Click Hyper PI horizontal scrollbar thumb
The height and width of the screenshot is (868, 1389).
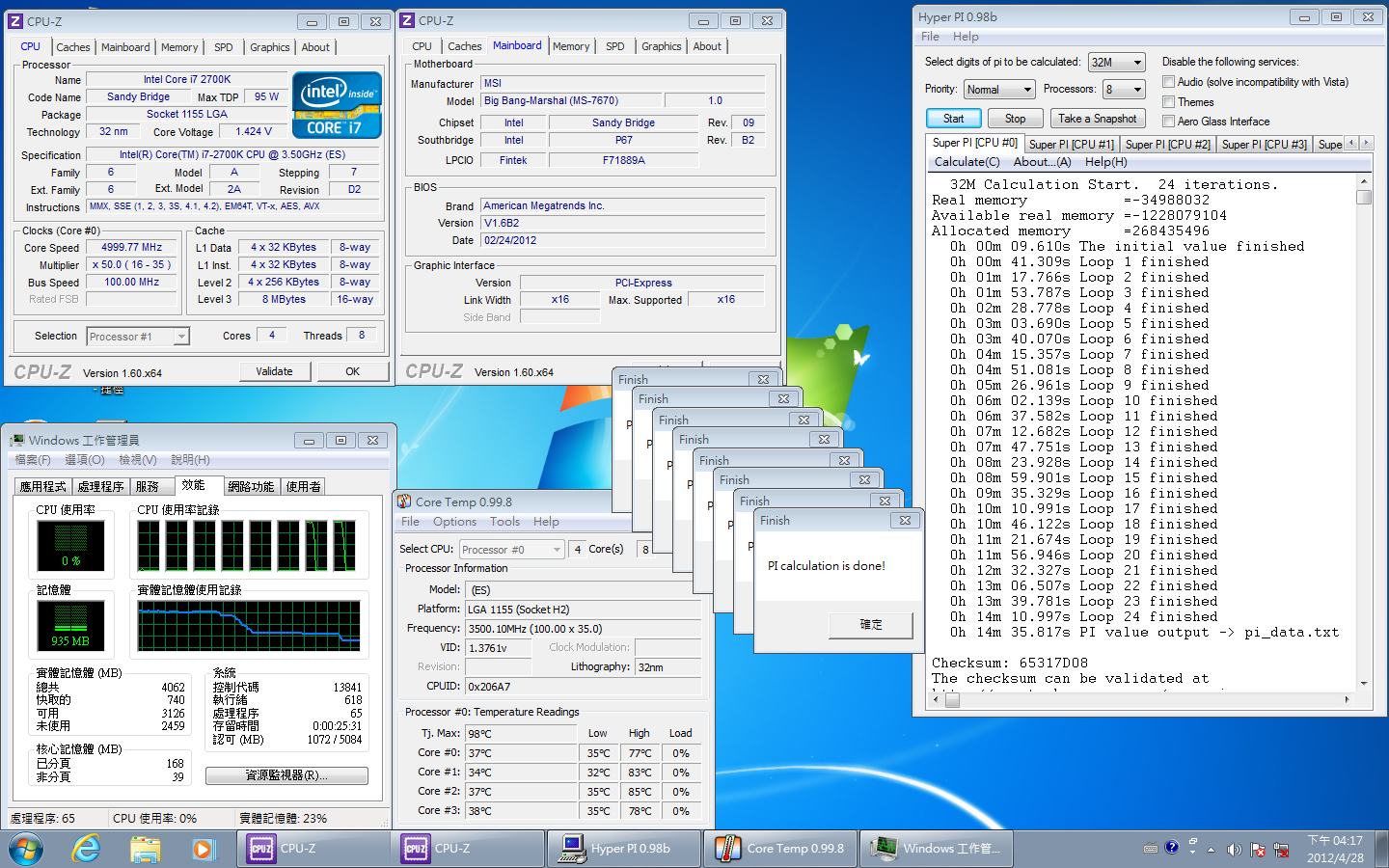point(952,701)
